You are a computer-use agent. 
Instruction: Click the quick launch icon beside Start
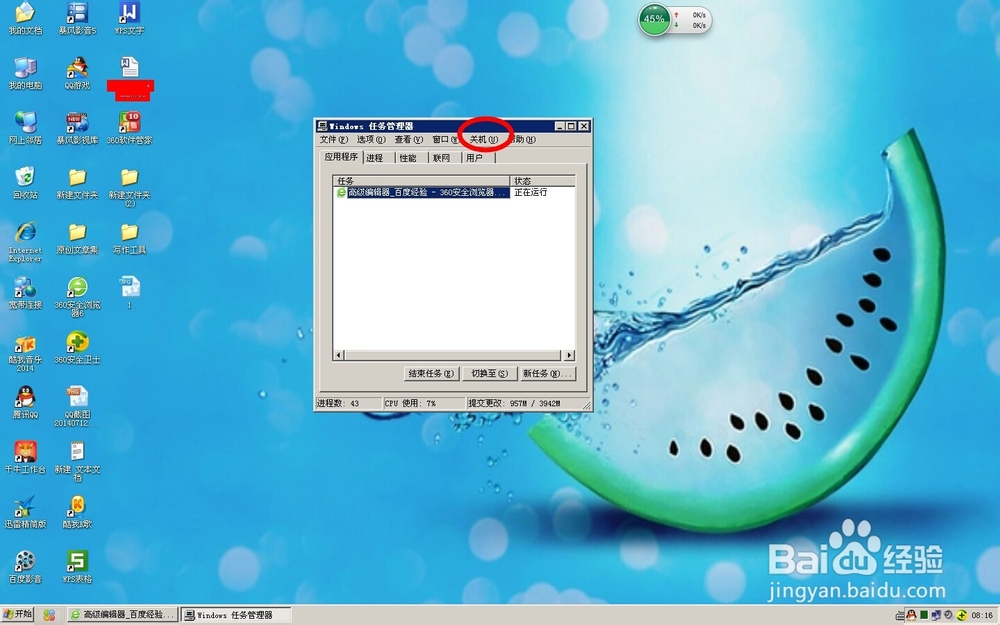click(49, 615)
